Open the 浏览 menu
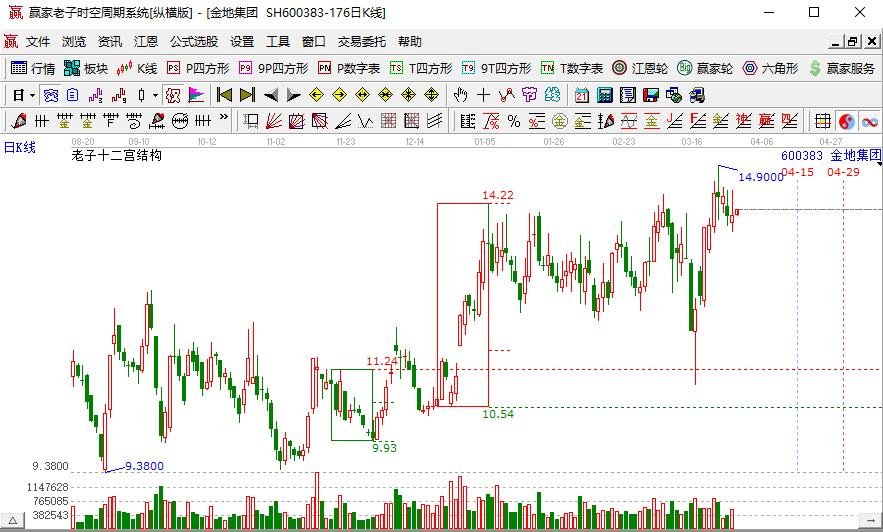The height and width of the screenshot is (532, 883). click(74, 42)
